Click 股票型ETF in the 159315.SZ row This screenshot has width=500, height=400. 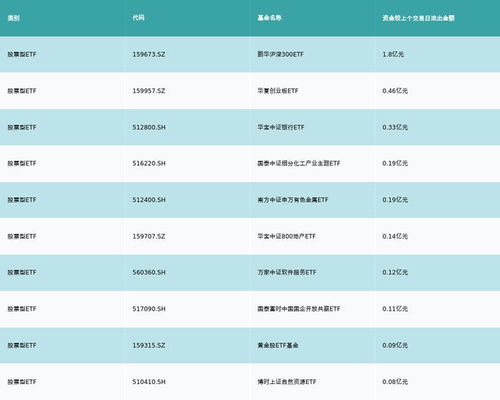pos(22,345)
